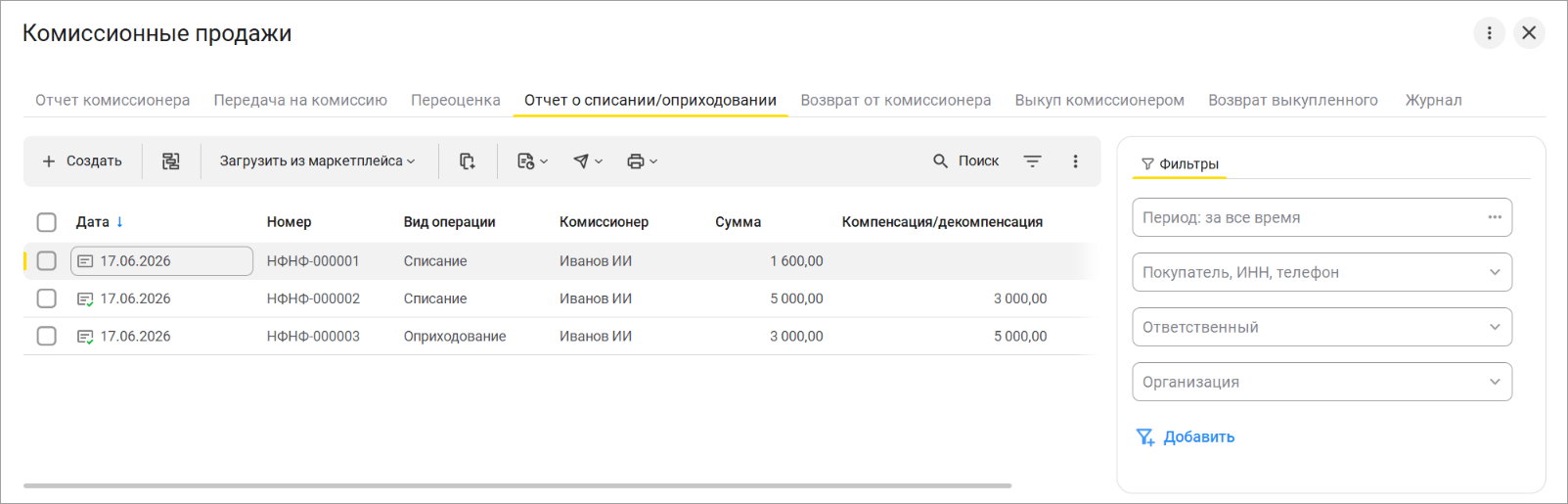Switch to the Выкуп комиссионером tab

coord(1099,100)
